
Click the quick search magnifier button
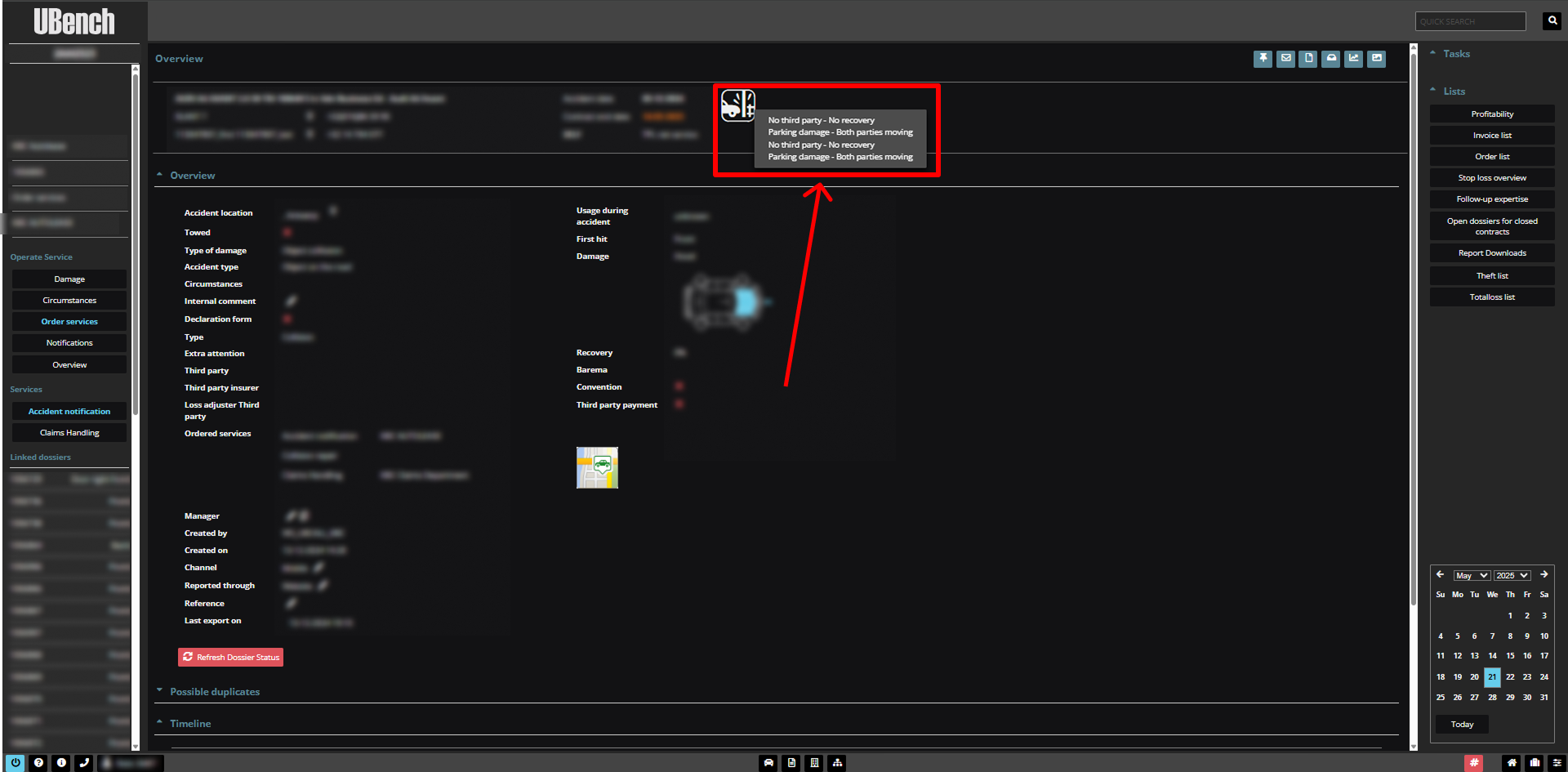pyautogui.click(x=1552, y=21)
